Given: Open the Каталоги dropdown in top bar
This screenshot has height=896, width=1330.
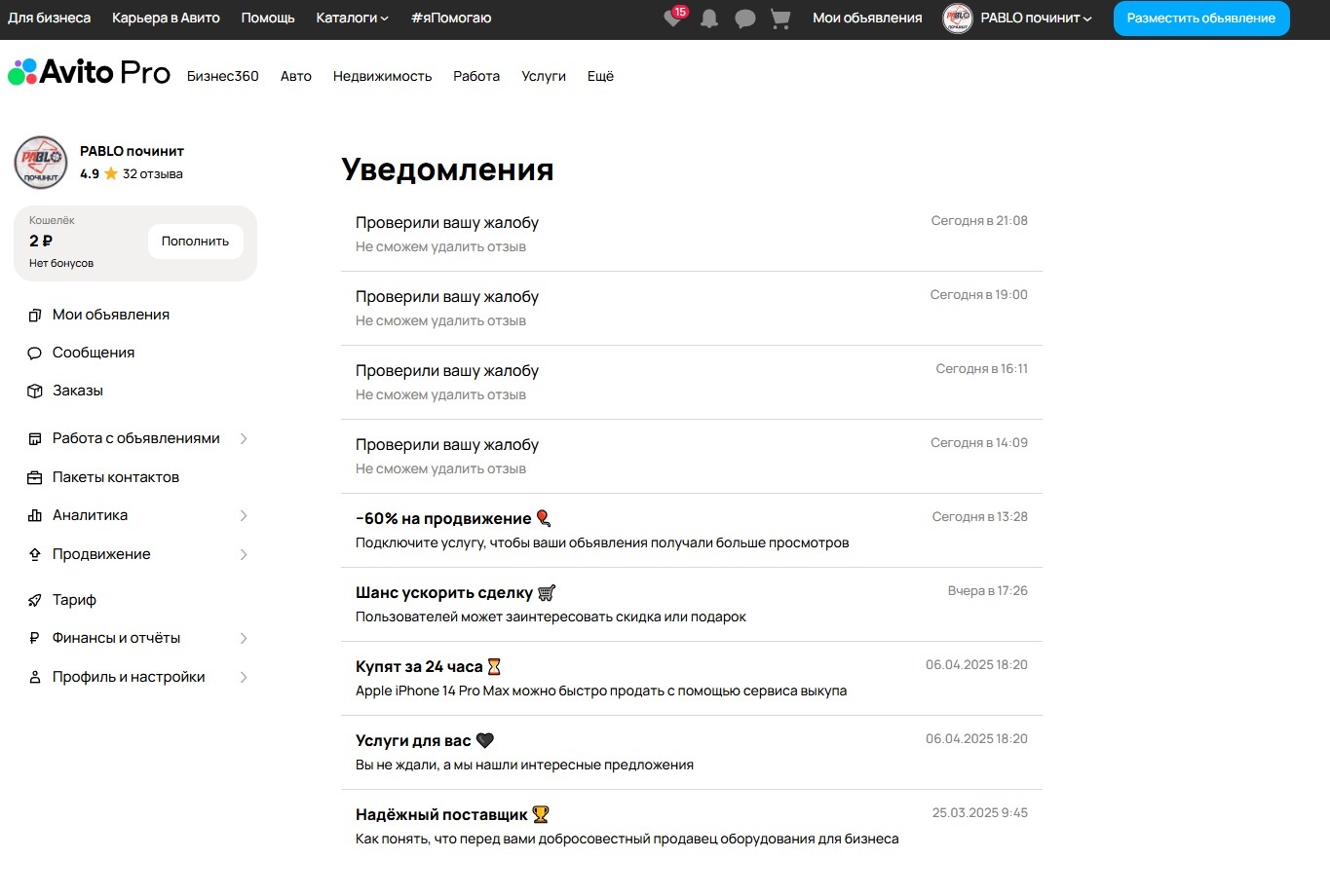Looking at the screenshot, I should (352, 19).
